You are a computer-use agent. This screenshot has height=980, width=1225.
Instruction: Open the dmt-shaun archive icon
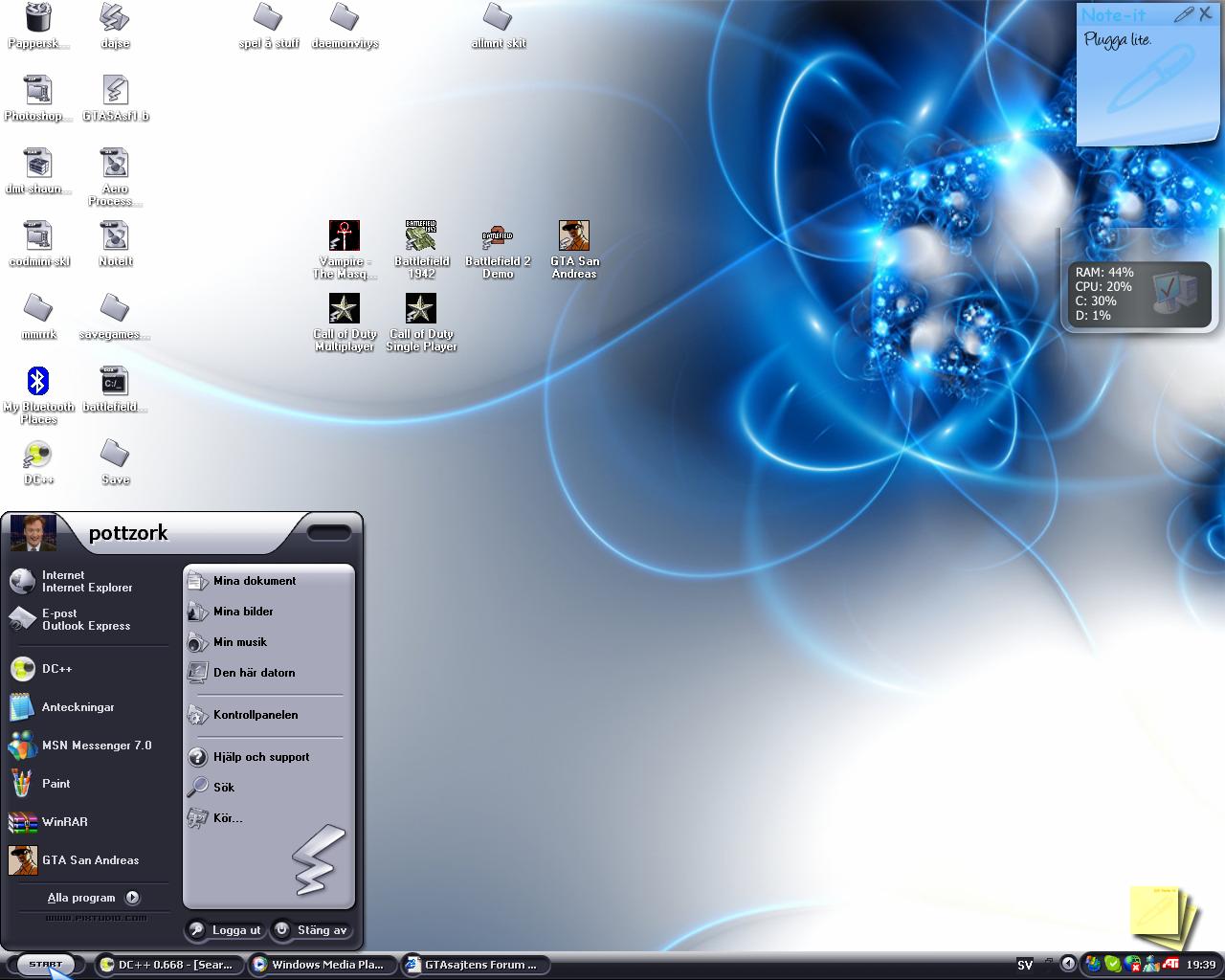(x=38, y=169)
